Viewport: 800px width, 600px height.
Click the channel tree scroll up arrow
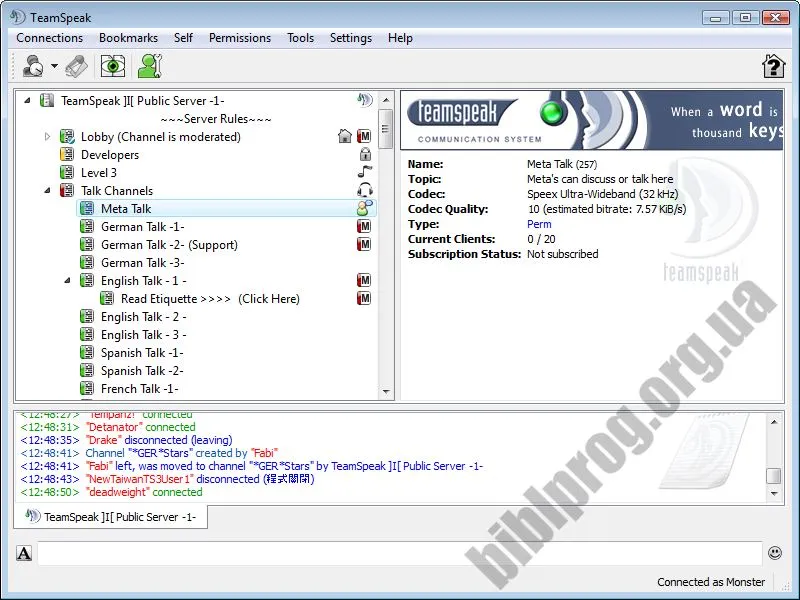pos(386,100)
